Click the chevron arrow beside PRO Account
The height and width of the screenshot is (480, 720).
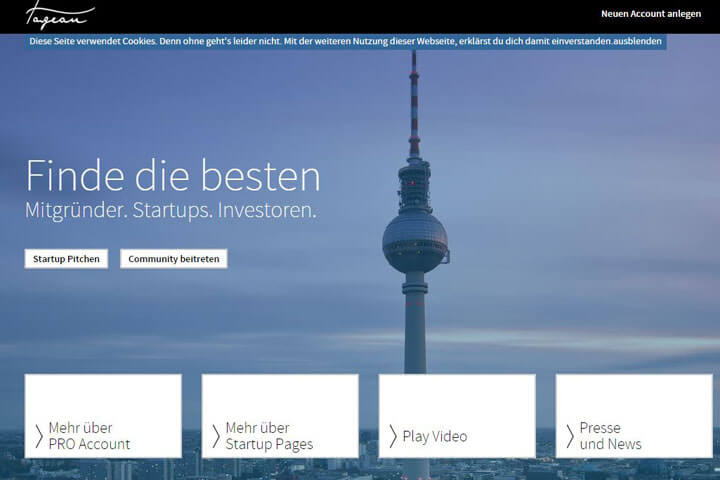39,436
